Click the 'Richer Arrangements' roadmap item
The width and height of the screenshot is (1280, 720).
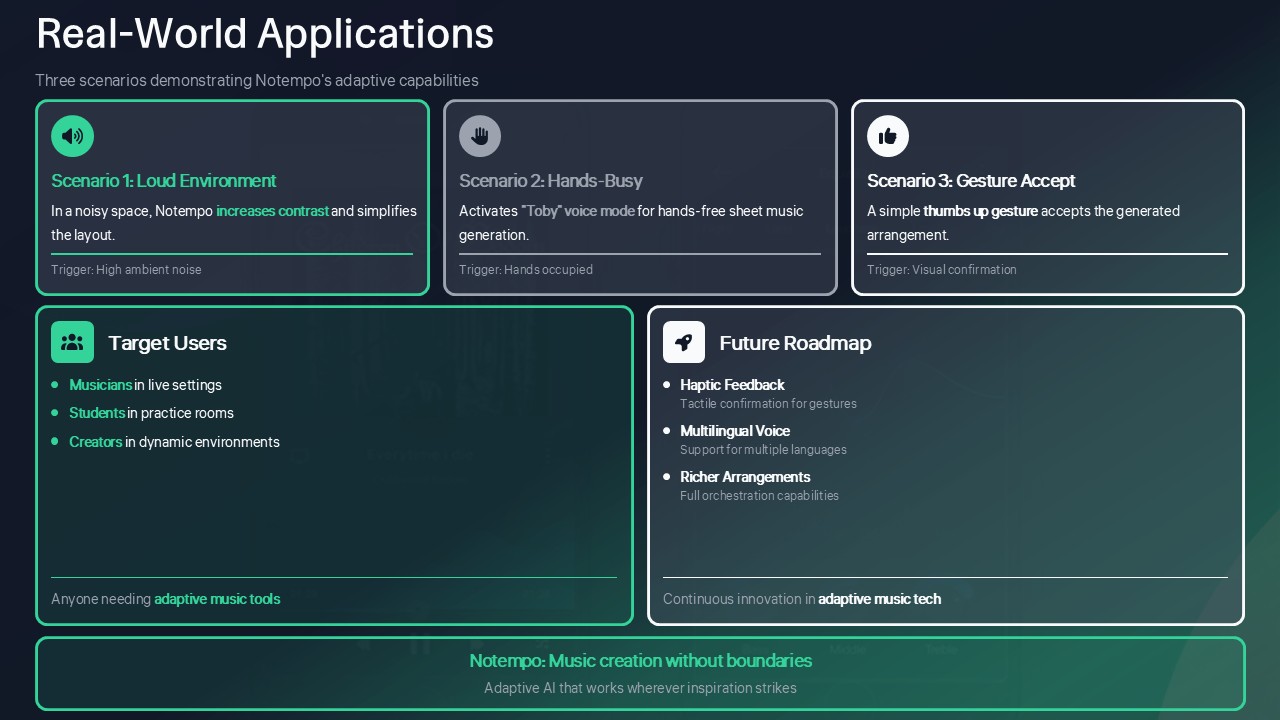(x=745, y=477)
